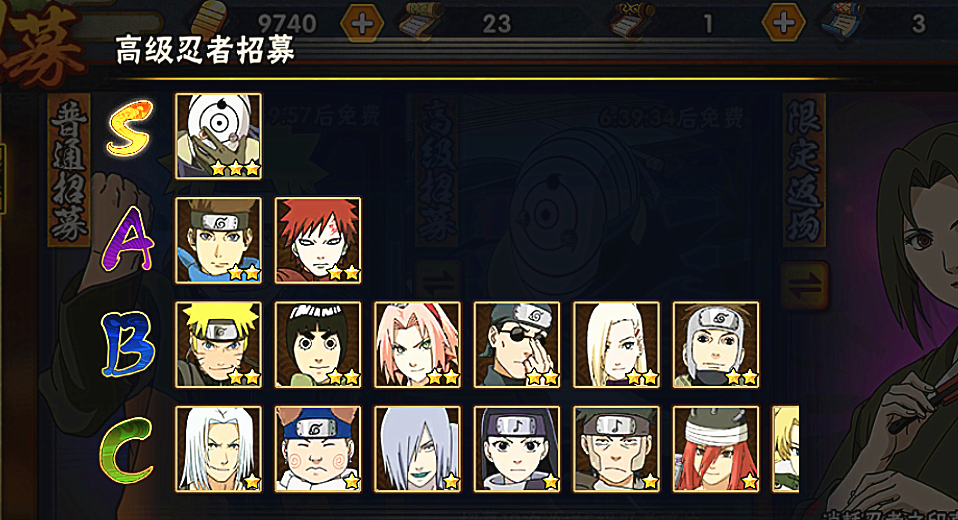The height and width of the screenshot is (520, 958).
Task: Choose blonde Ino portrait in B rank
Action: click(616, 345)
